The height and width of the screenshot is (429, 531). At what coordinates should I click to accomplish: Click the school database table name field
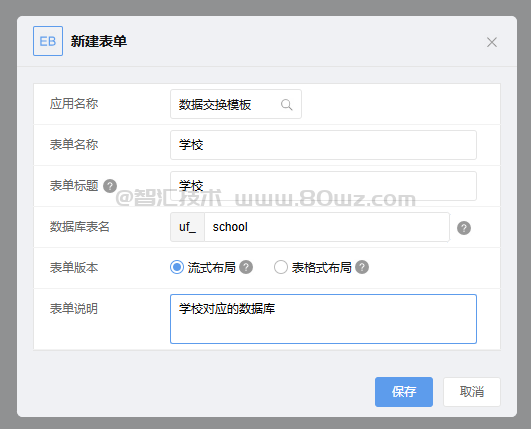click(x=327, y=227)
